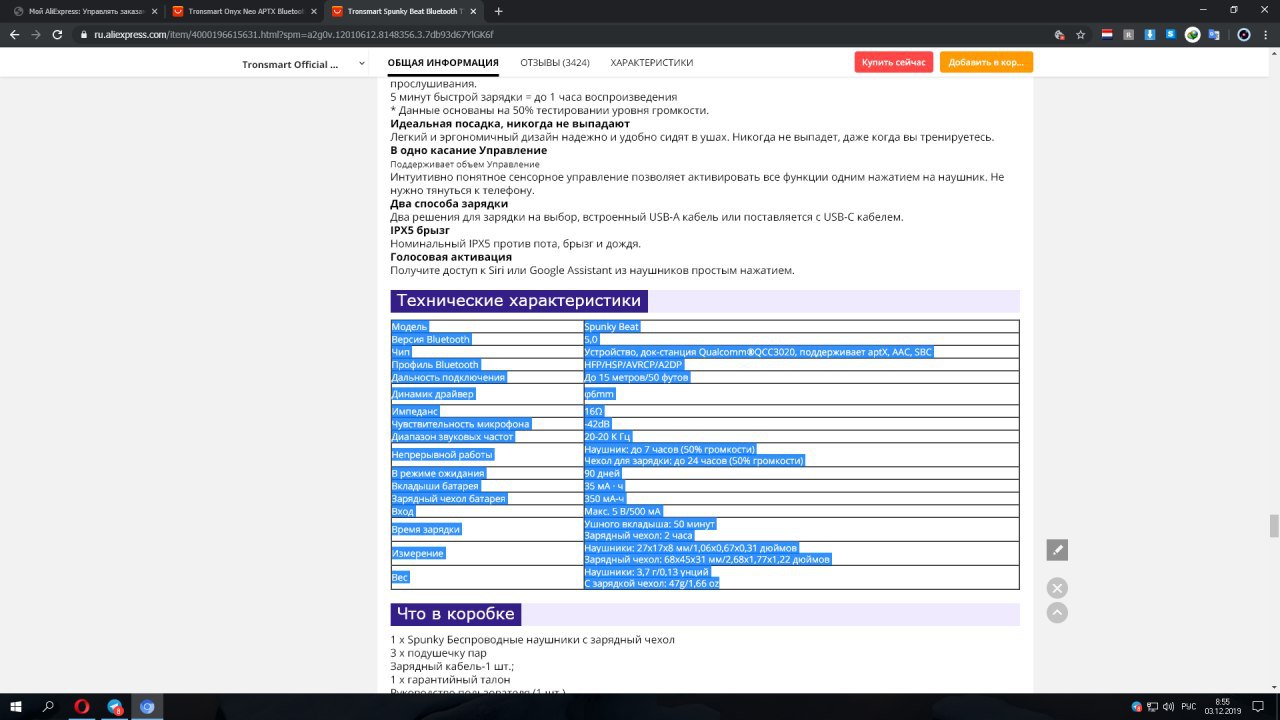The height and width of the screenshot is (720, 1280).
Task: Go back to the previous page
Action: pyautogui.click(x=14, y=34)
